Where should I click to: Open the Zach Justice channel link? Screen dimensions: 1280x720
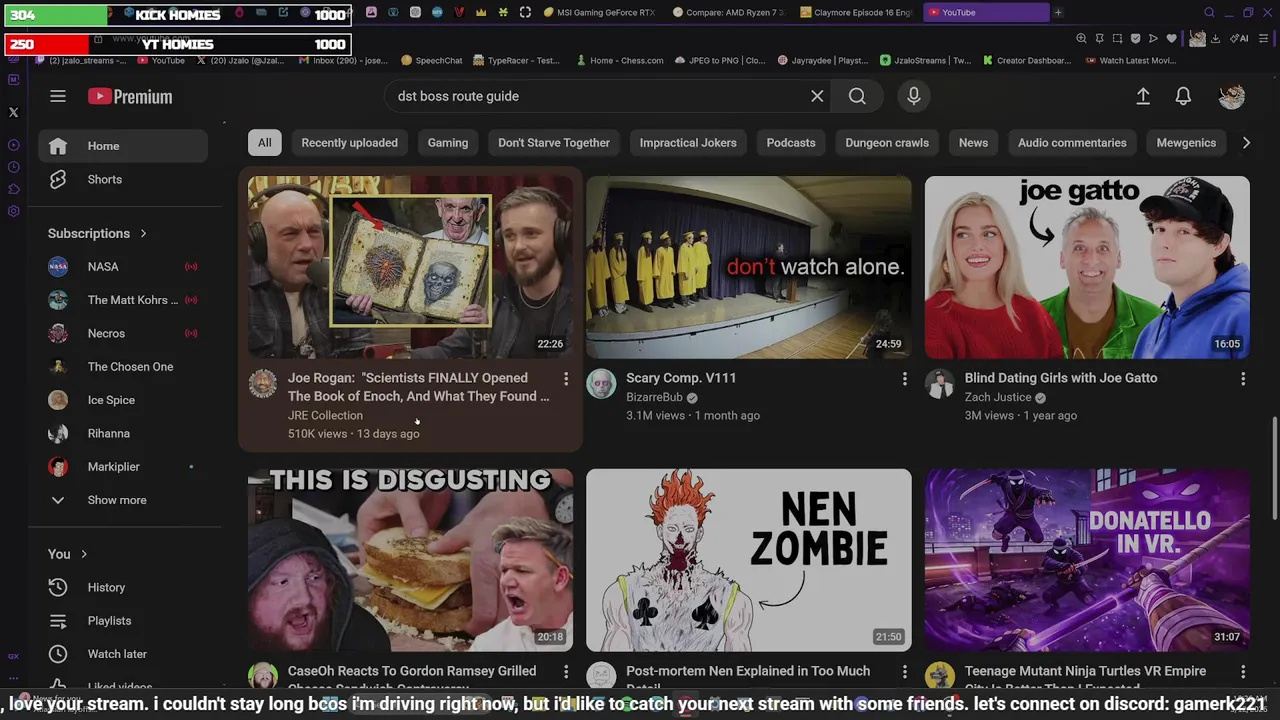point(998,397)
